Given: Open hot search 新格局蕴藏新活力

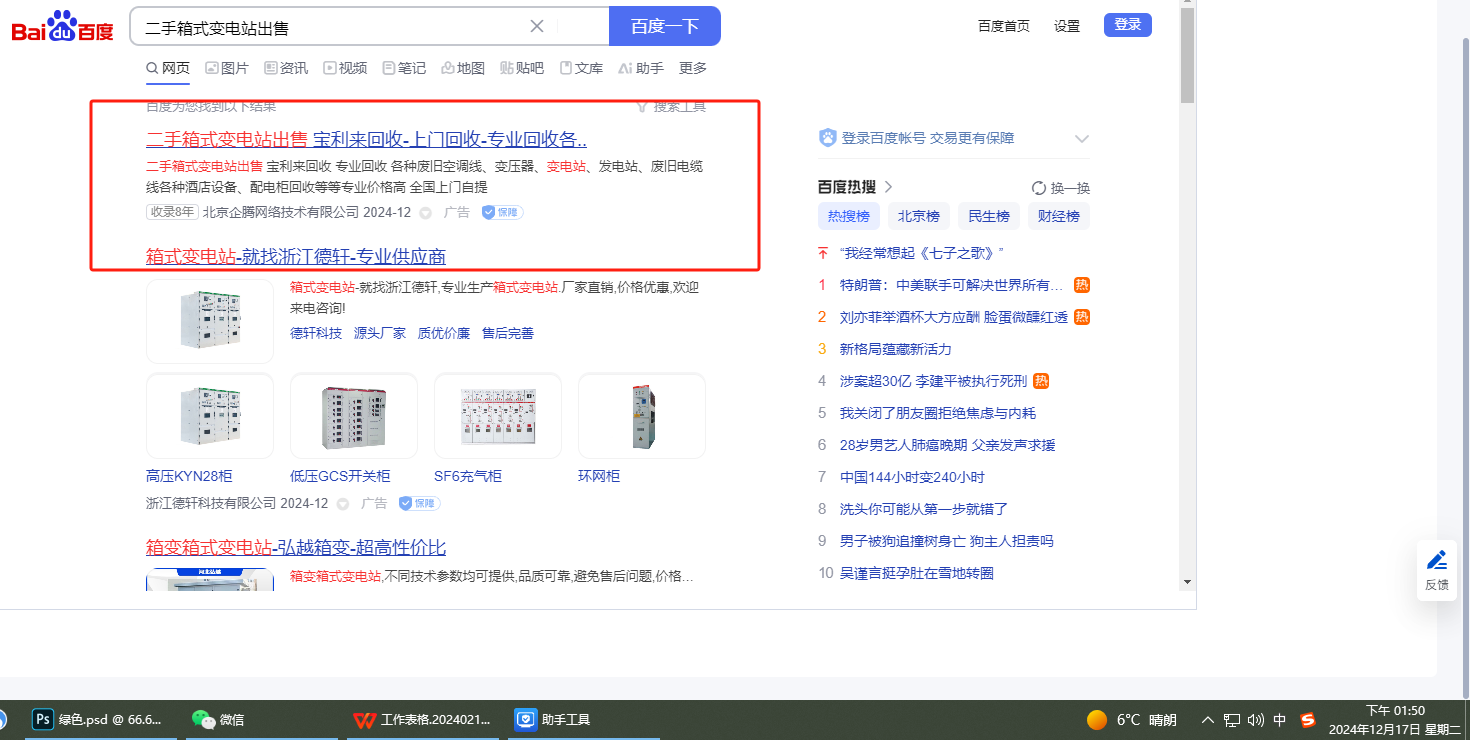Looking at the screenshot, I should click(896, 349).
